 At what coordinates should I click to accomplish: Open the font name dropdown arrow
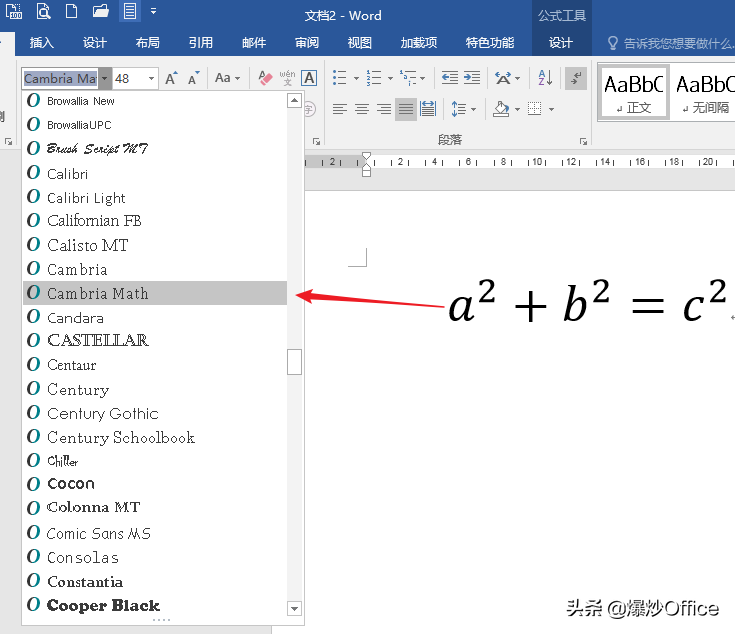point(105,78)
